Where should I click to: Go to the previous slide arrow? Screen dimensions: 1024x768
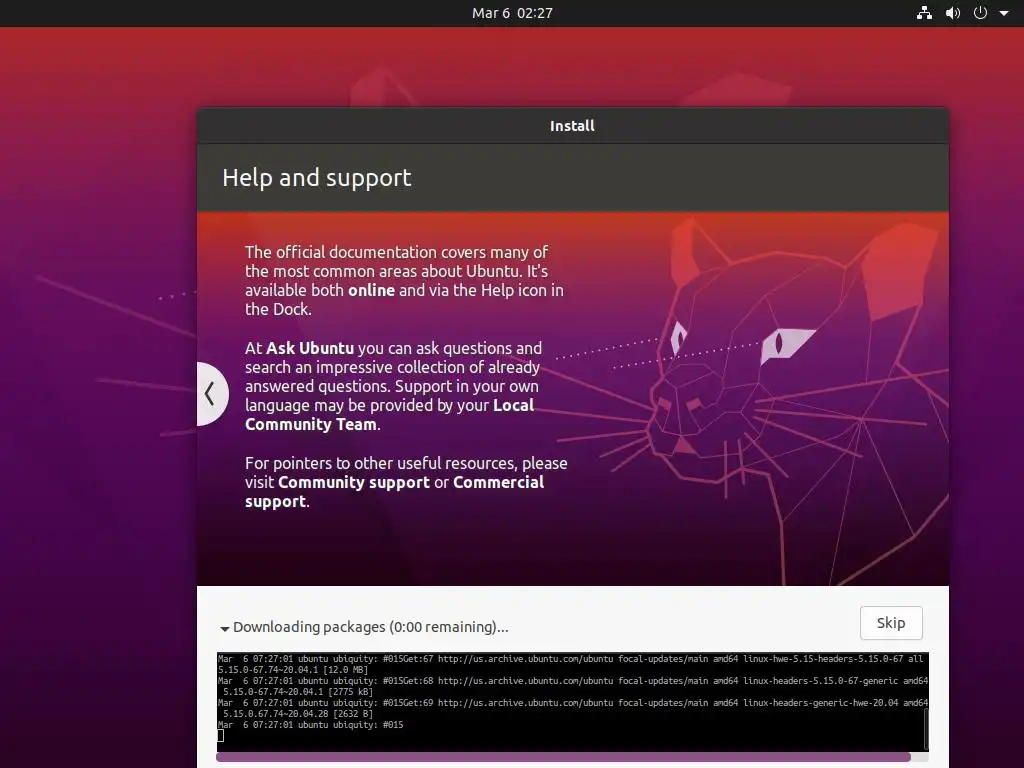[x=210, y=394]
